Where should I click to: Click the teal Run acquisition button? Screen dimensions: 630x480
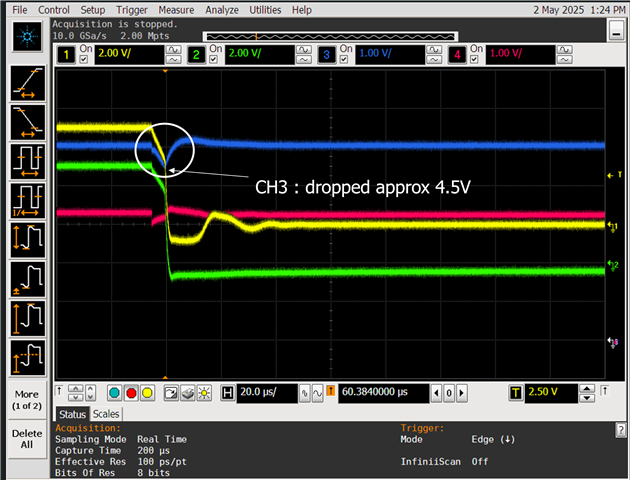coord(115,393)
